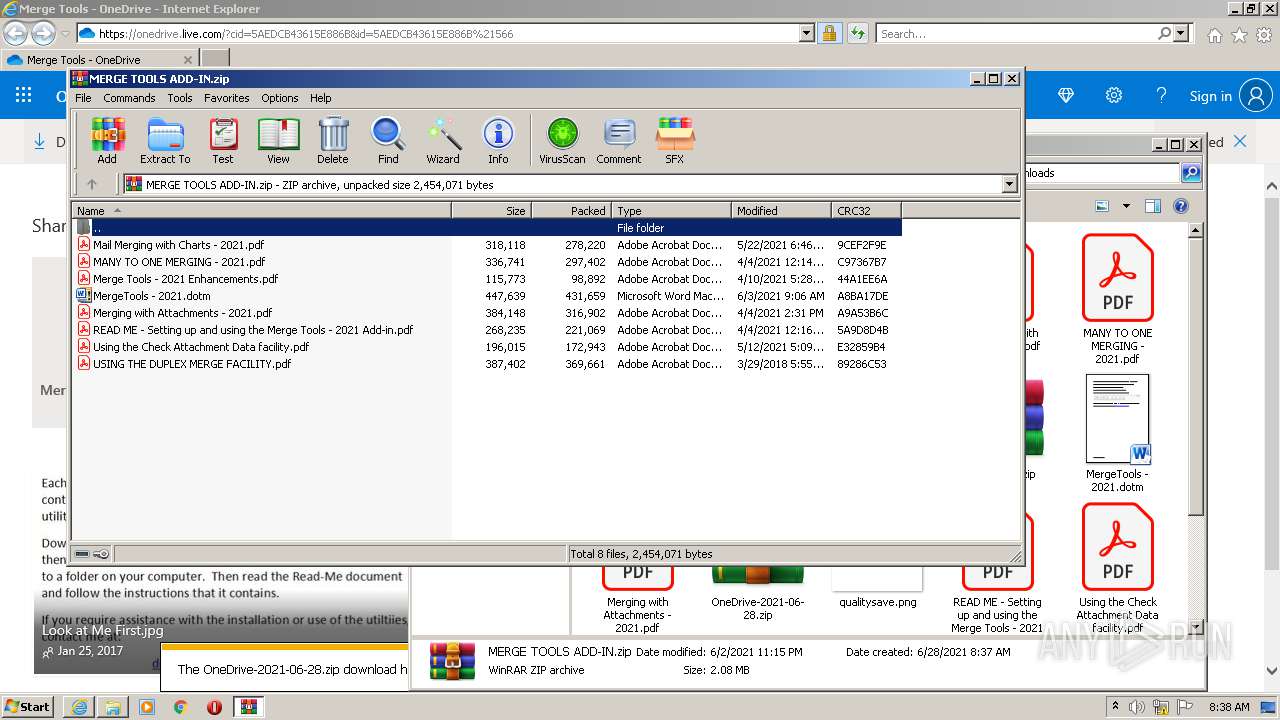The width and height of the screenshot is (1280, 720).
Task: Select MergeTools - 2021.dotm thumbnail in Explorer
Action: pos(1117,433)
